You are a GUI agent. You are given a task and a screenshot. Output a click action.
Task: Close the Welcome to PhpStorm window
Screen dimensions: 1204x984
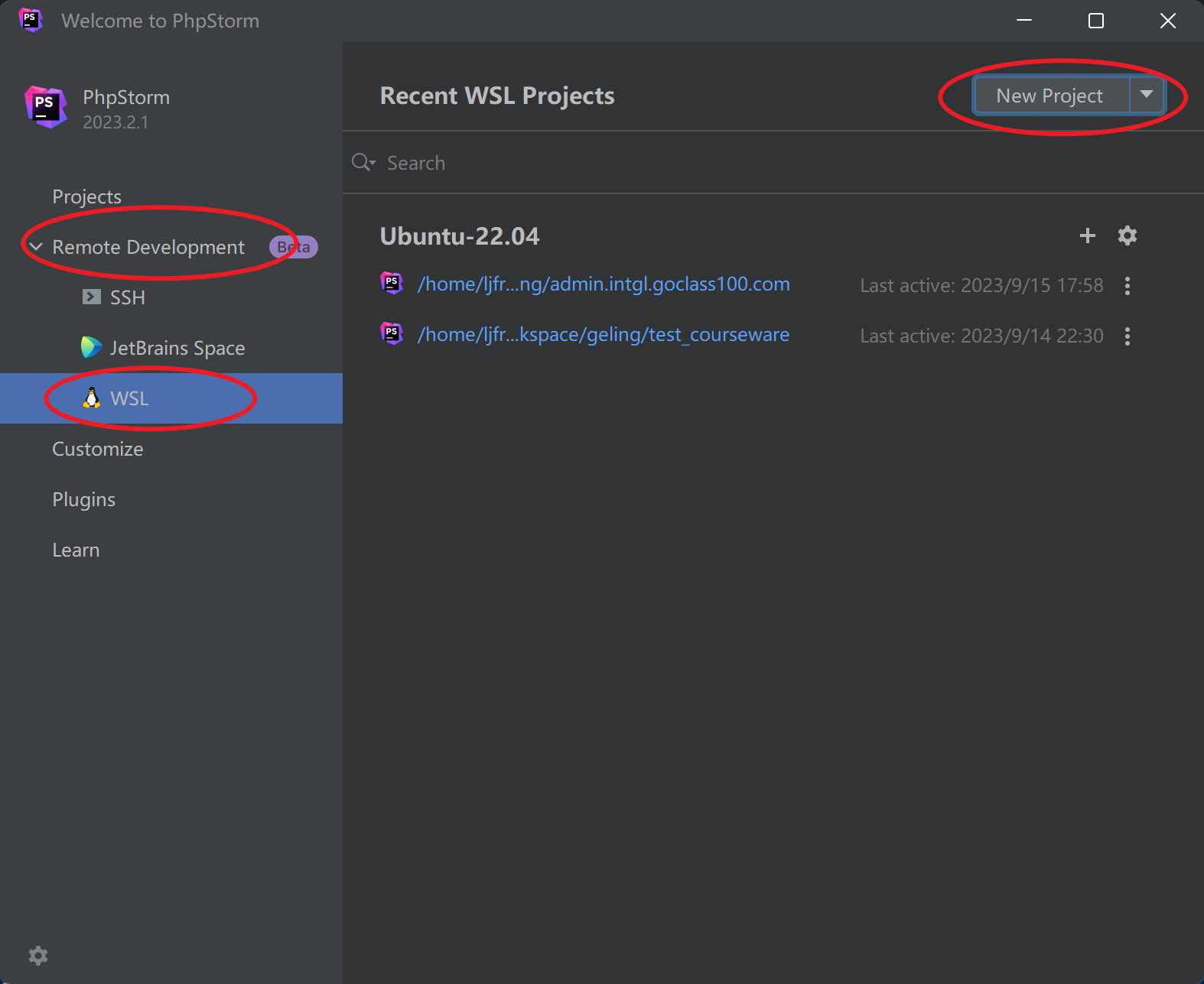[1168, 21]
